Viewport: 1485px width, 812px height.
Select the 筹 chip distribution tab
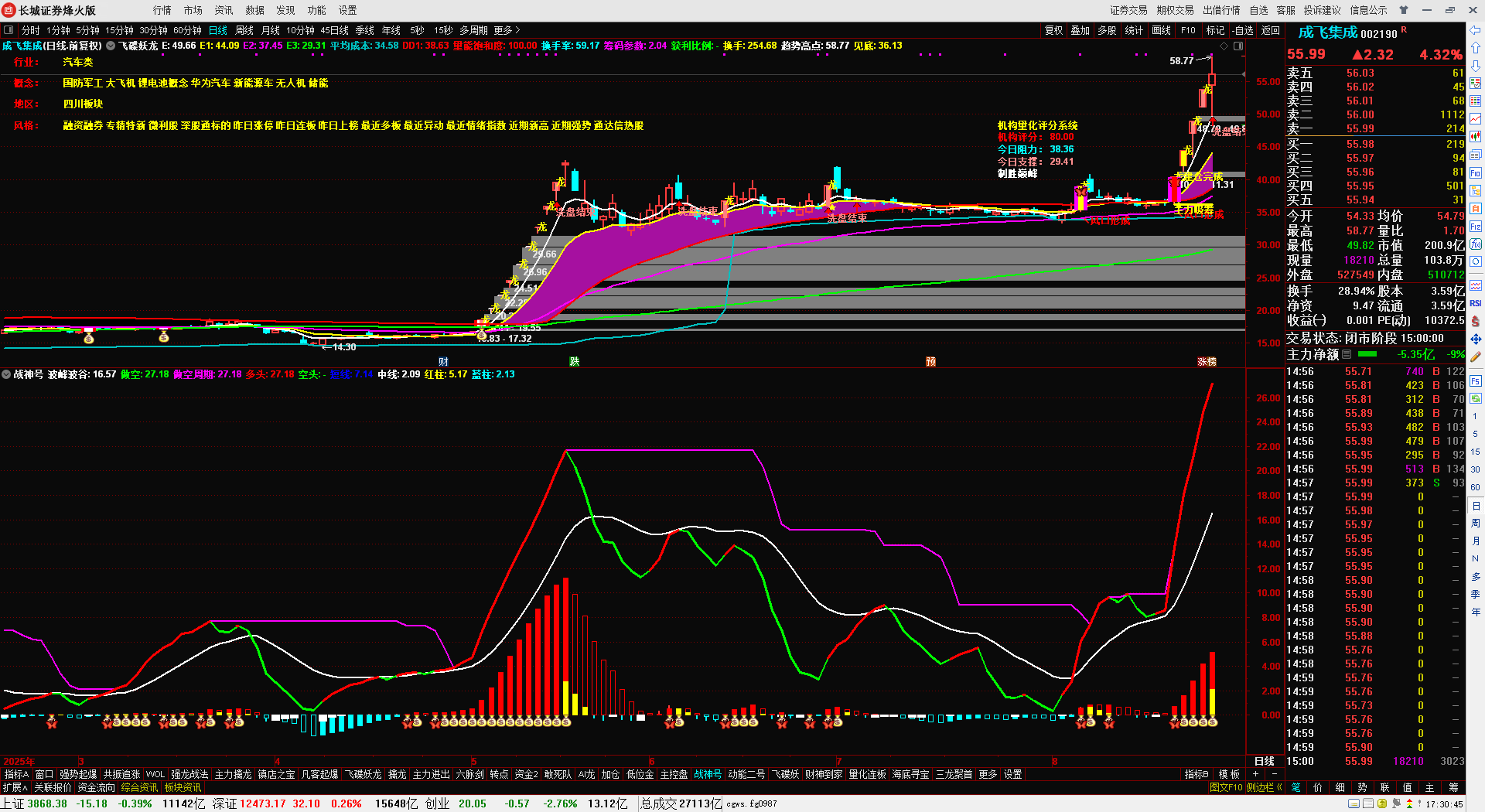tap(1453, 787)
